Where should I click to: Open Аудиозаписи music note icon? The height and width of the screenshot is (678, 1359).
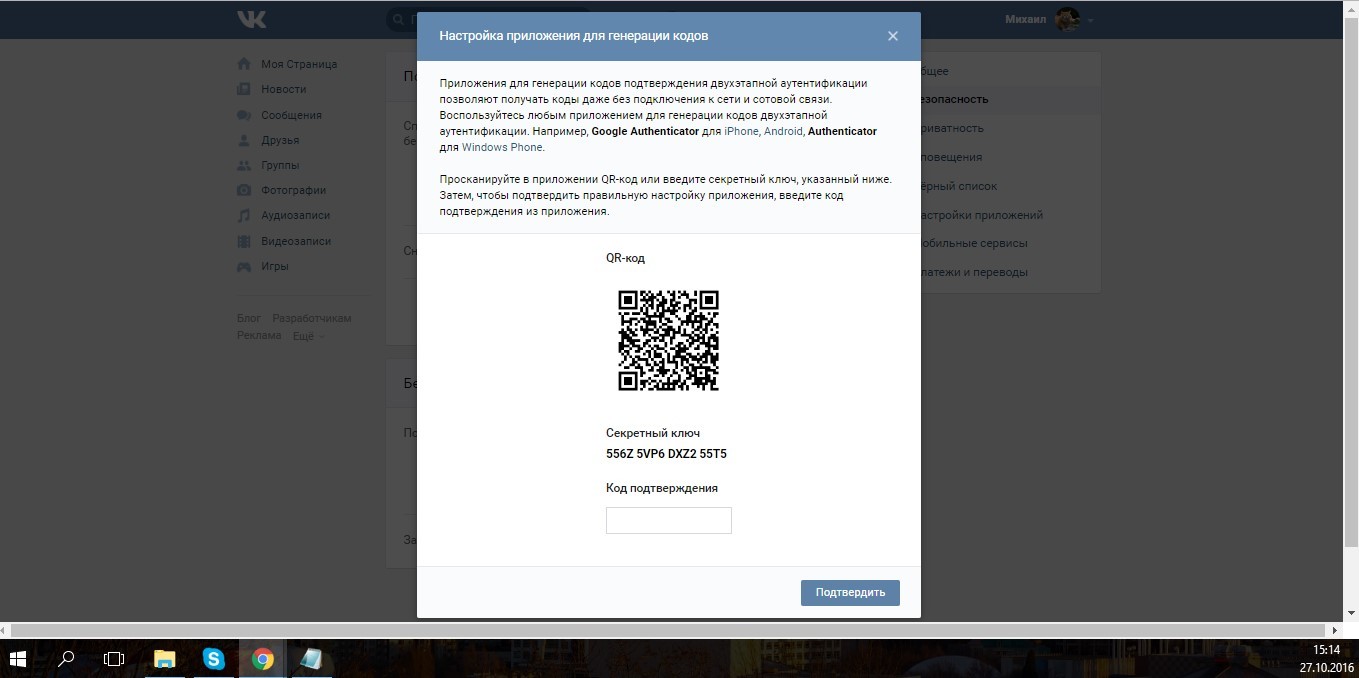pos(243,215)
